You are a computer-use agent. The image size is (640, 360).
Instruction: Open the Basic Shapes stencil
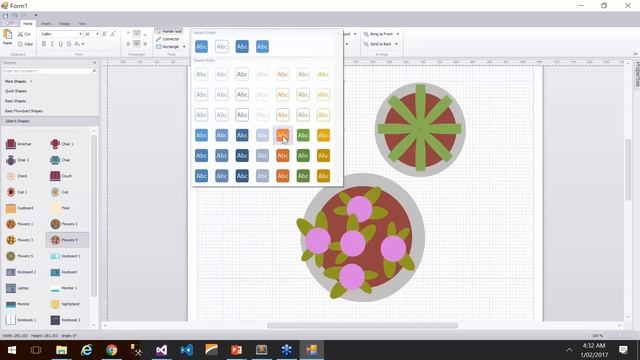click(16, 101)
